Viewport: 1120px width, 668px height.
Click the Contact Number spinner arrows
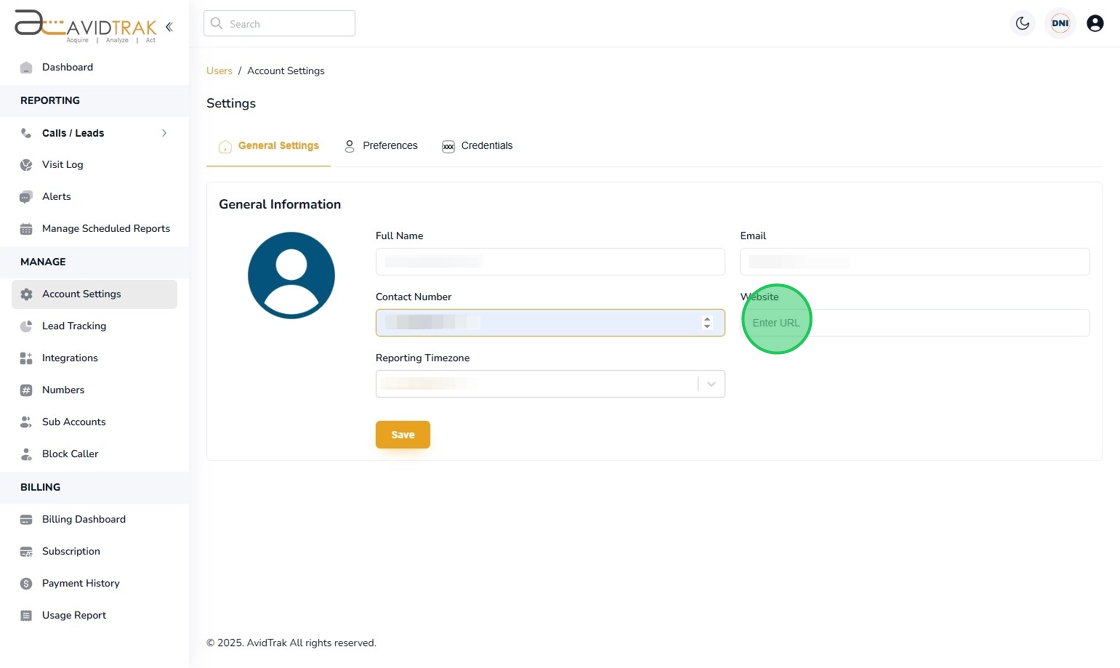pos(707,323)
